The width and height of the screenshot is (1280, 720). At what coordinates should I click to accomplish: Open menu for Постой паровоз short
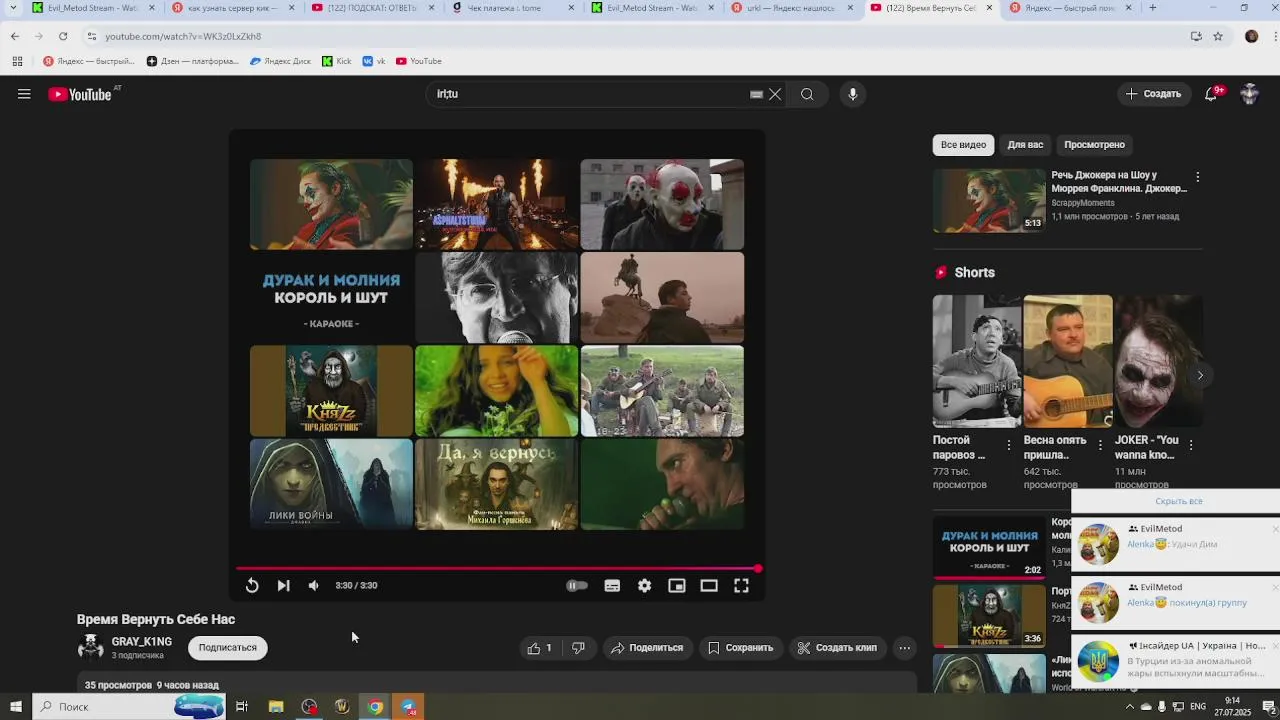[x=1008, y=445]
